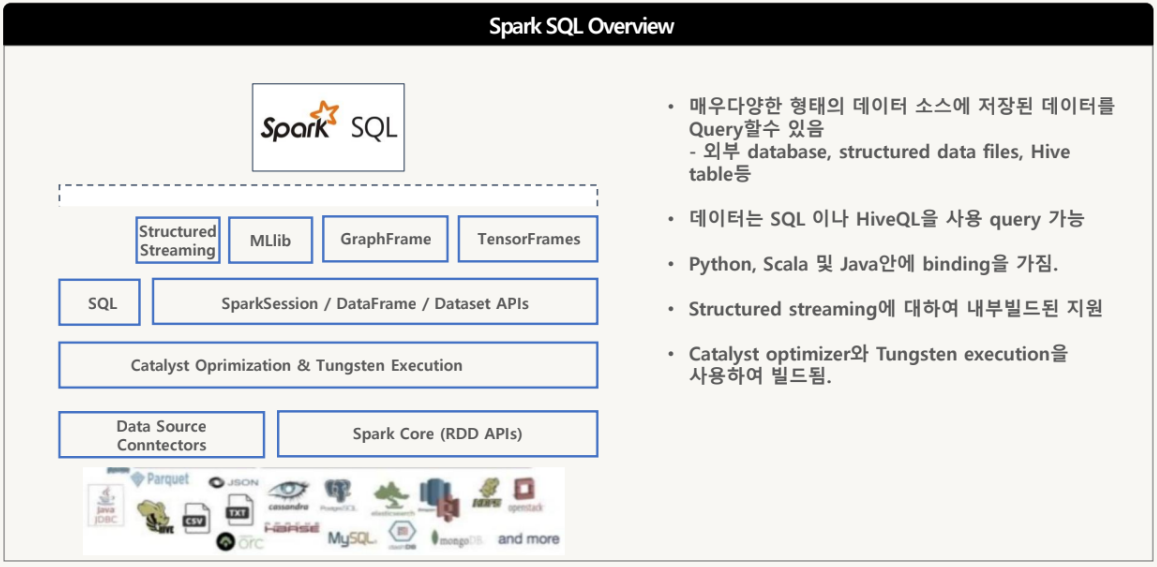Screen dimensions: 1157x567
Task: Click the Amazon Redshift/S3 logo
Action: (439, 498)
